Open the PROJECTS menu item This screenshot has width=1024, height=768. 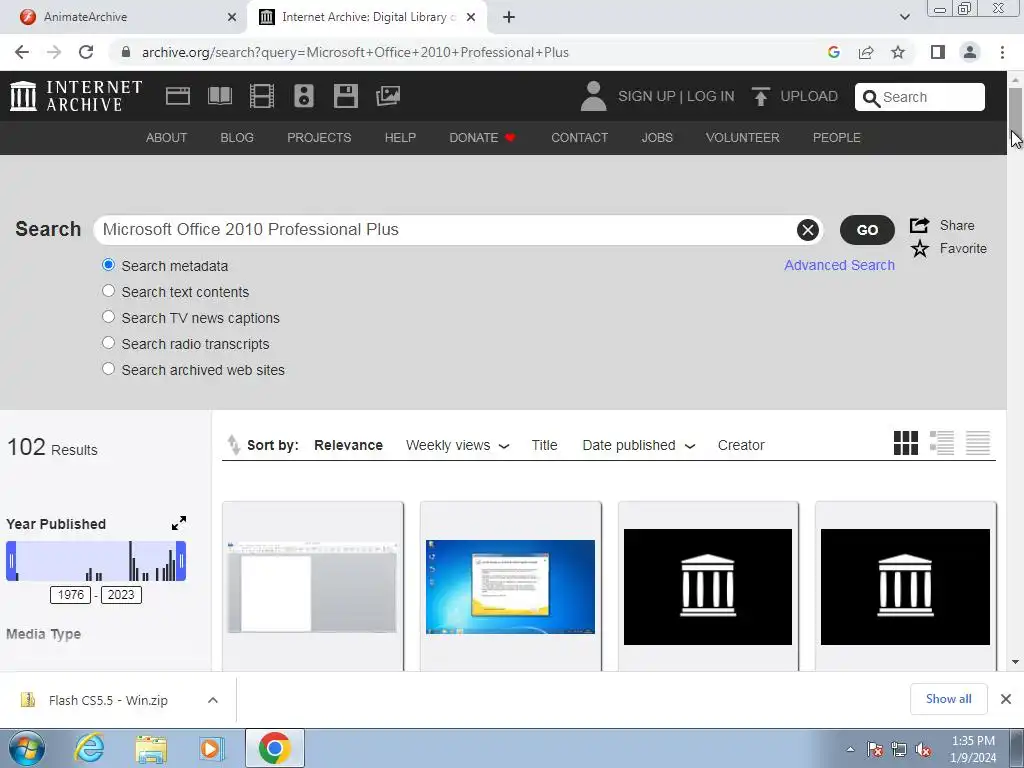(x=319, y=138)
